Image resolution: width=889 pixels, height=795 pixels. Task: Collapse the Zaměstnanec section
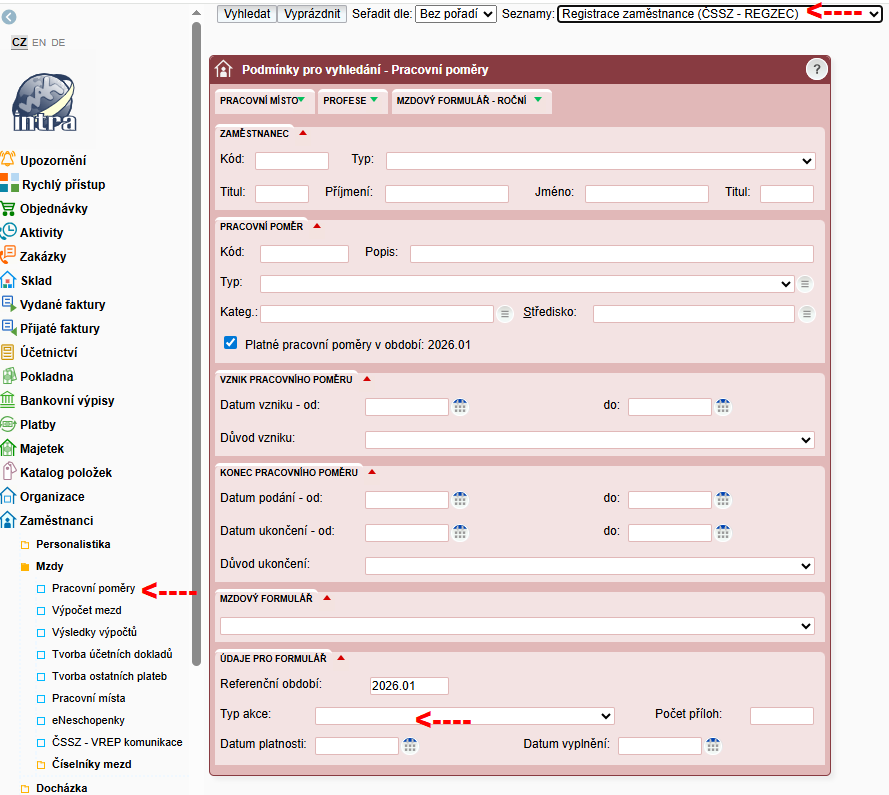(302, 133)
